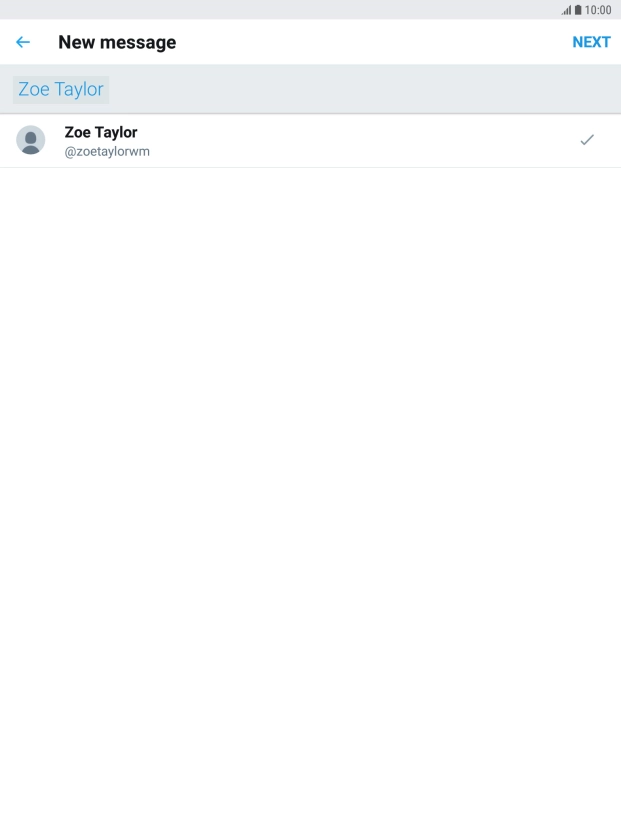
Task: Click the New message title
Action: tap(117, 42)
